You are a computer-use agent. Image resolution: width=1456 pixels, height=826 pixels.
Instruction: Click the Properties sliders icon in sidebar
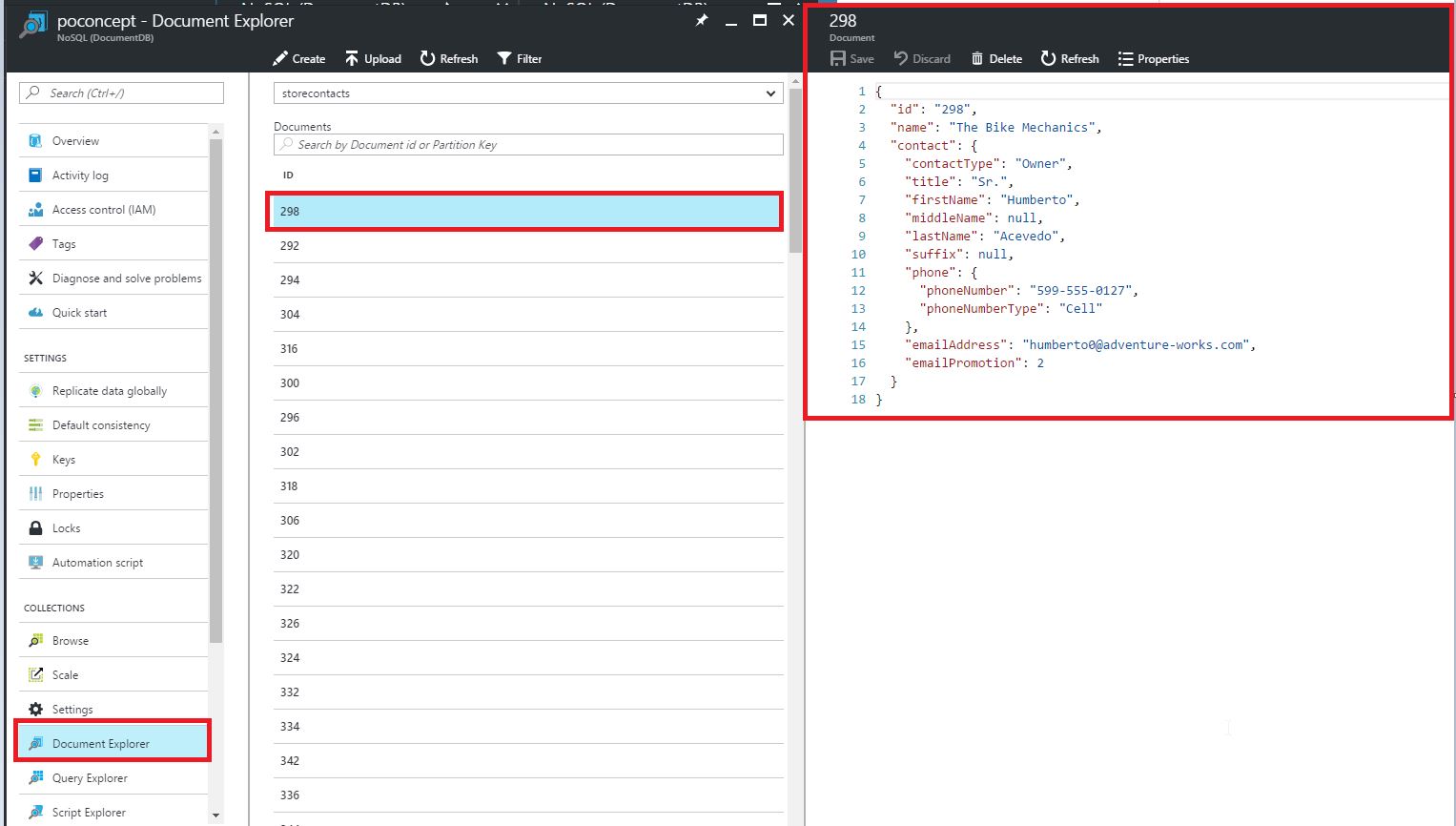point(35,494)
